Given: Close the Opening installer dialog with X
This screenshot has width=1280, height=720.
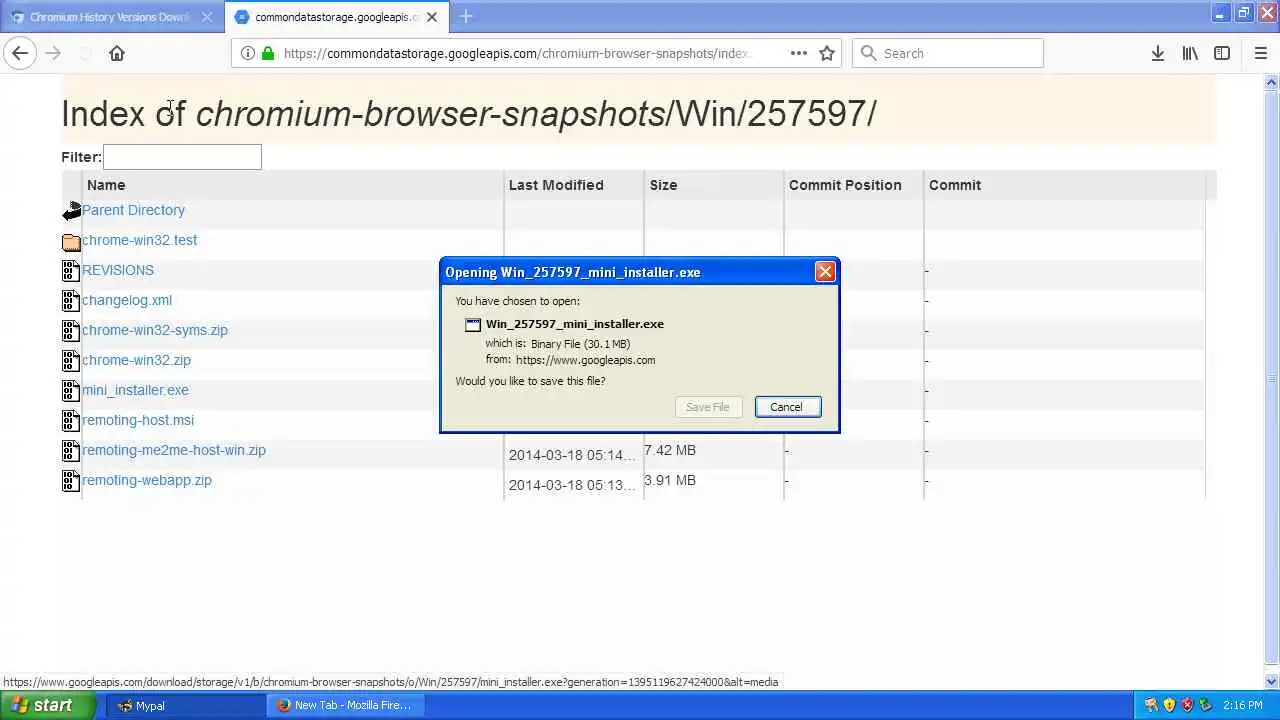Looking at the screenshot, I should pos(825,272).
